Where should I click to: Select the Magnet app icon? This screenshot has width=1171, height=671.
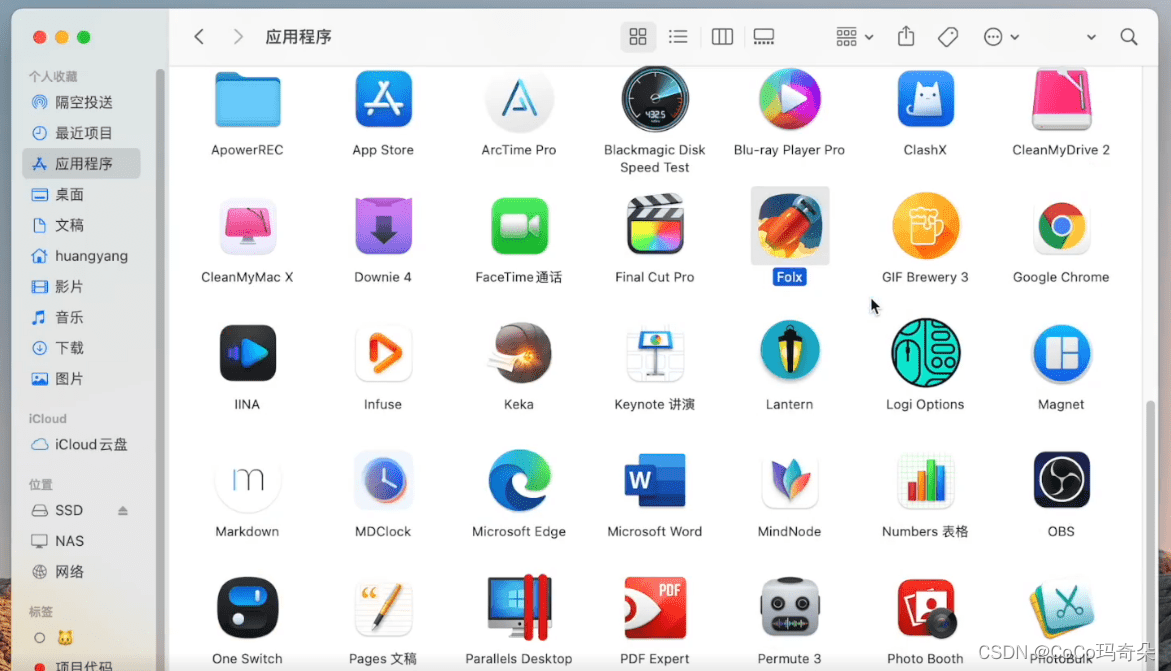tap(1061, 353)
